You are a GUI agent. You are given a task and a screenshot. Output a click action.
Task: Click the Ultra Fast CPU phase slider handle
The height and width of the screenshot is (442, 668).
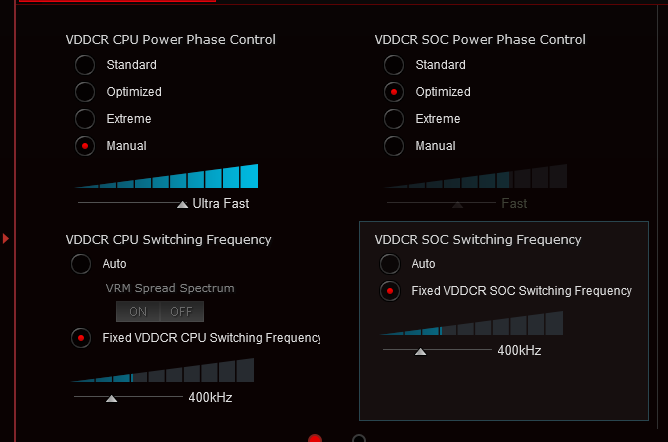(182, 204)
